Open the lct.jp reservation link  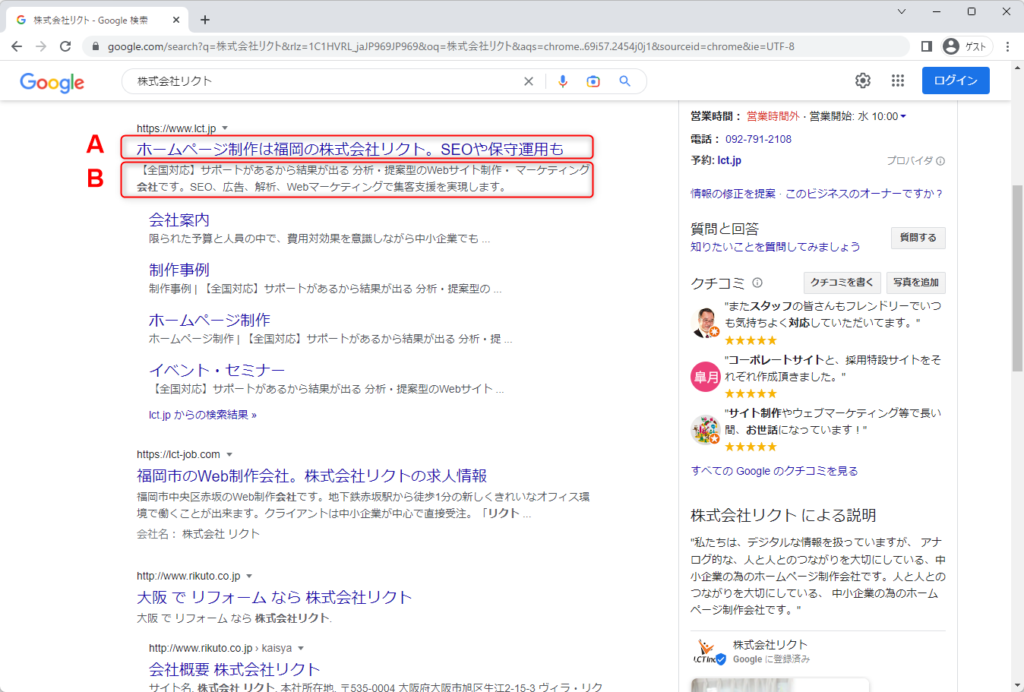tap(729, 160)
